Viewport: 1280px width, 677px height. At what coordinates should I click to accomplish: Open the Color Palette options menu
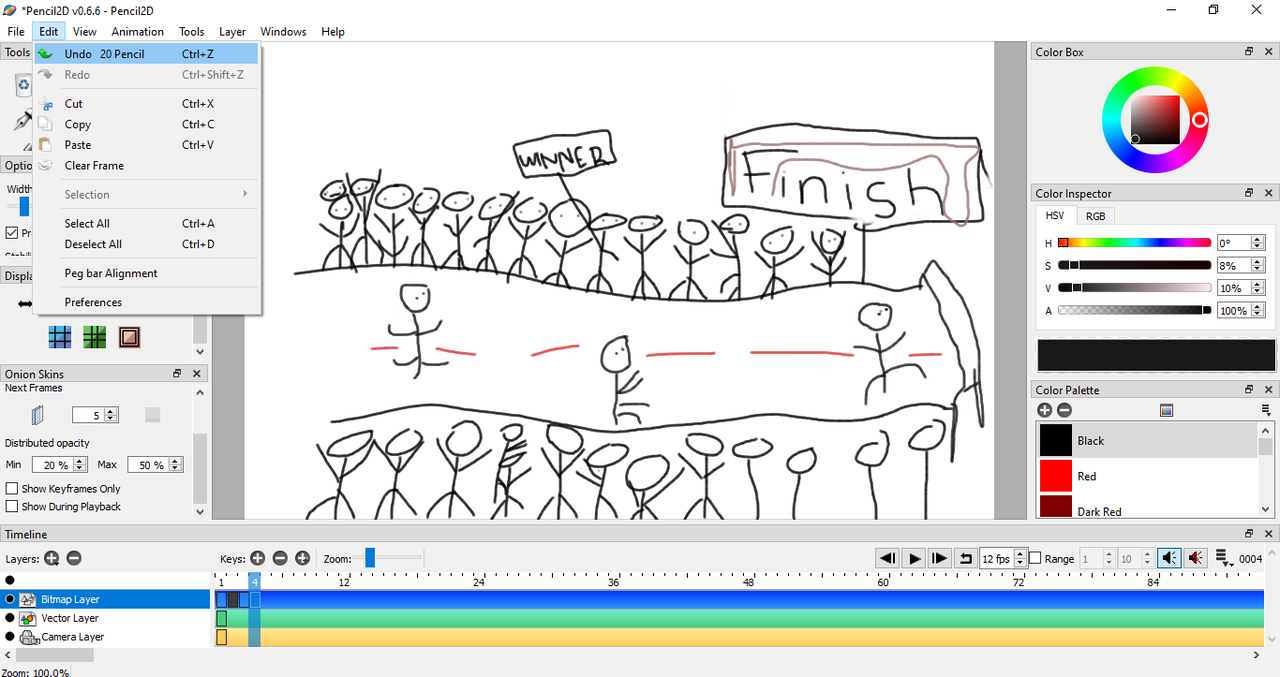pos(1266,410)
